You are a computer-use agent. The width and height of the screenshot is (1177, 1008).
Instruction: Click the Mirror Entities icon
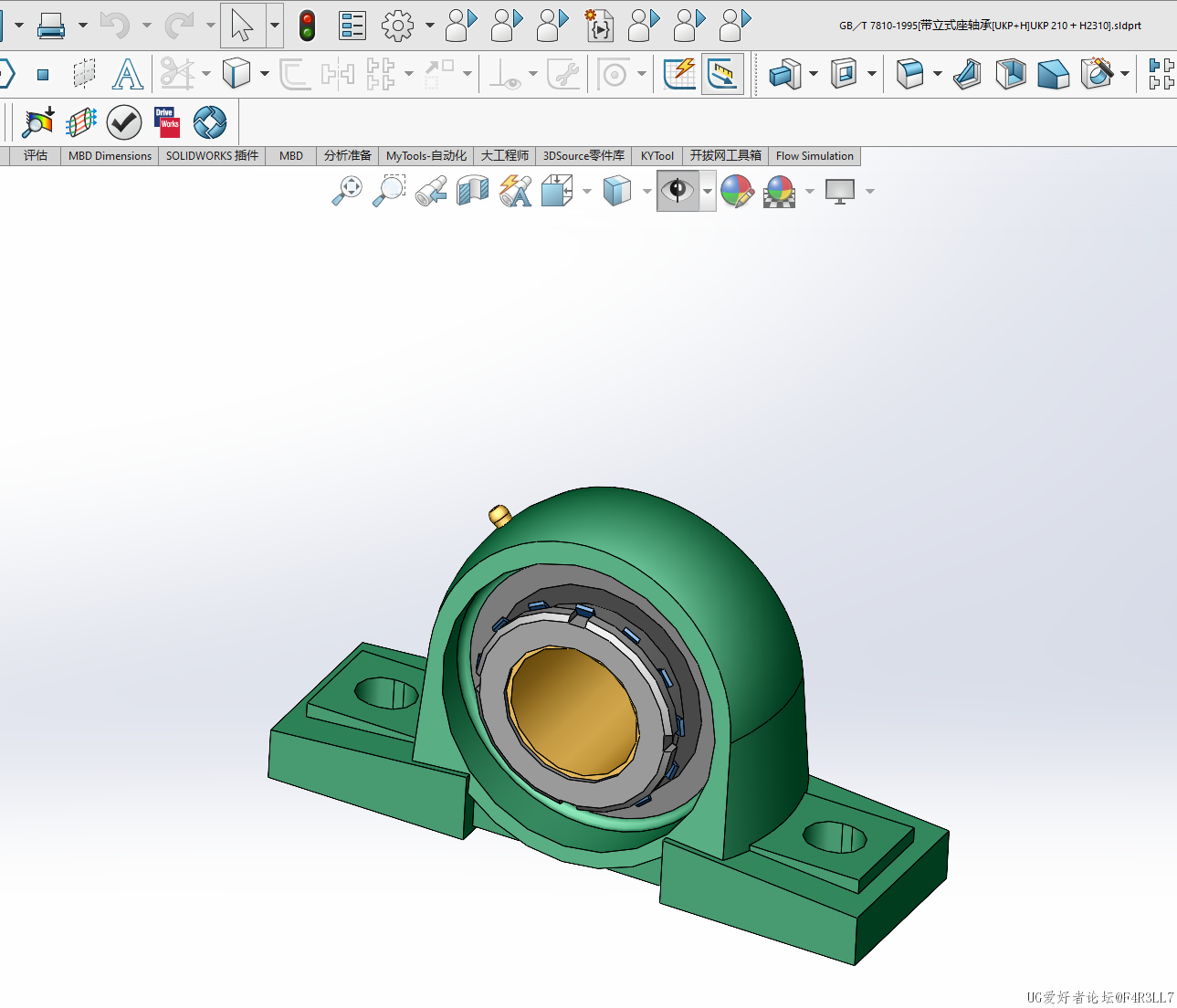(x=338, y=74)
